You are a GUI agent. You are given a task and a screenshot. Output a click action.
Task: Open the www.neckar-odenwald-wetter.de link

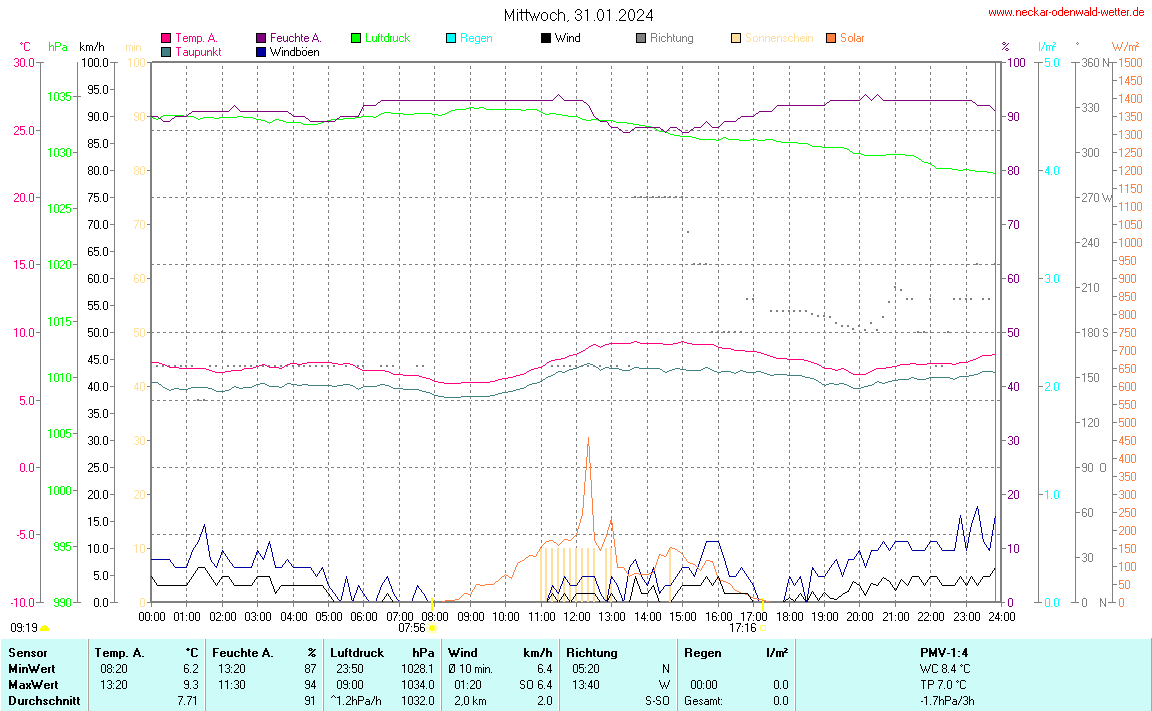1065,12
